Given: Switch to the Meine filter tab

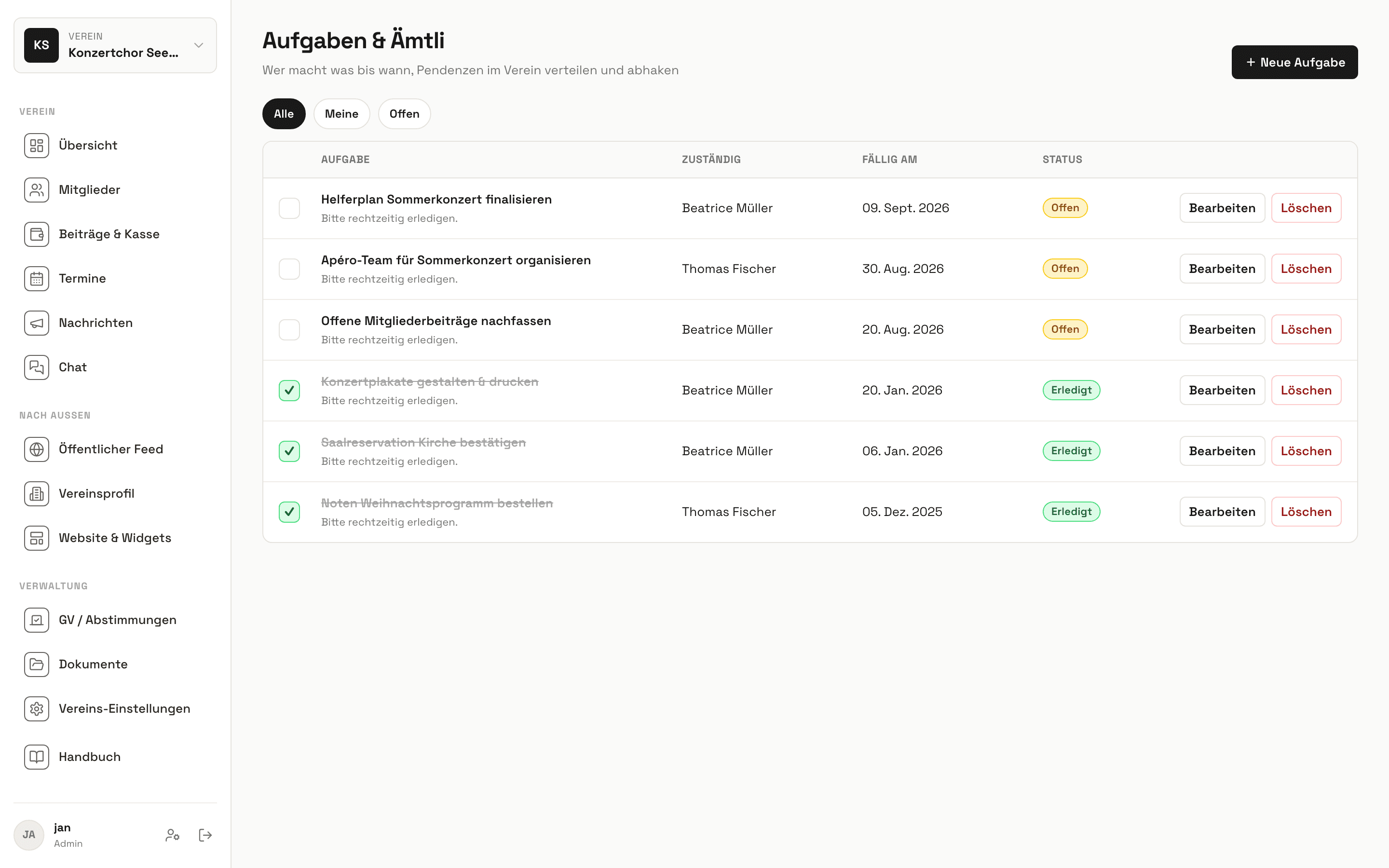Looking at the screenshot, I should click(341, 114).
